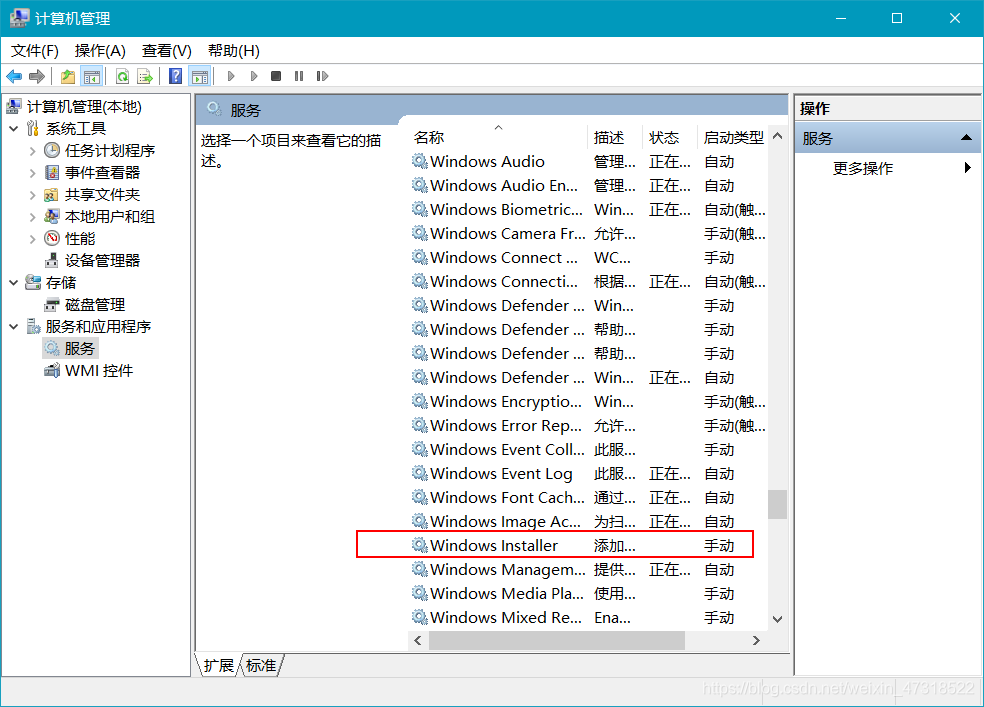Collapse the 服务 actions section arrow
The image size is (984, 707).
[966, 138]
